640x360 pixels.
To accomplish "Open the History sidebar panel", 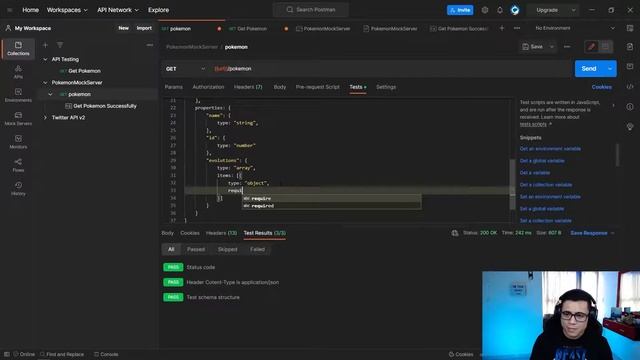I will (x=18, y=188).
